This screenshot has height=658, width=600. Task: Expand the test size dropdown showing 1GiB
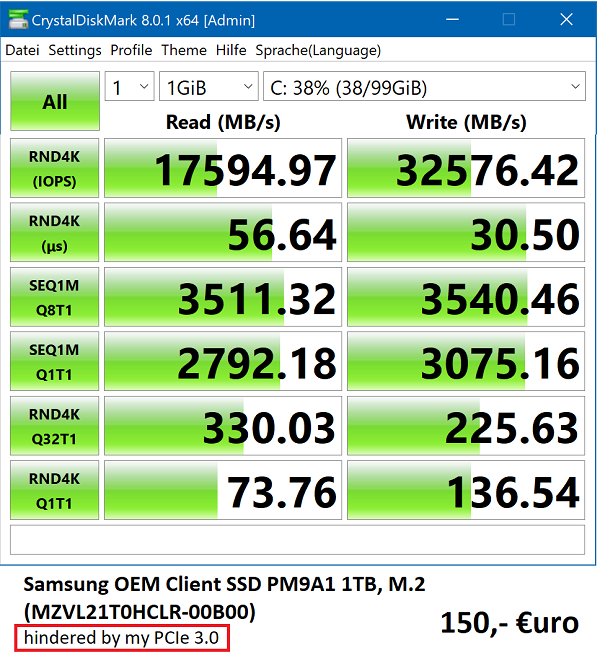[209, 86]
